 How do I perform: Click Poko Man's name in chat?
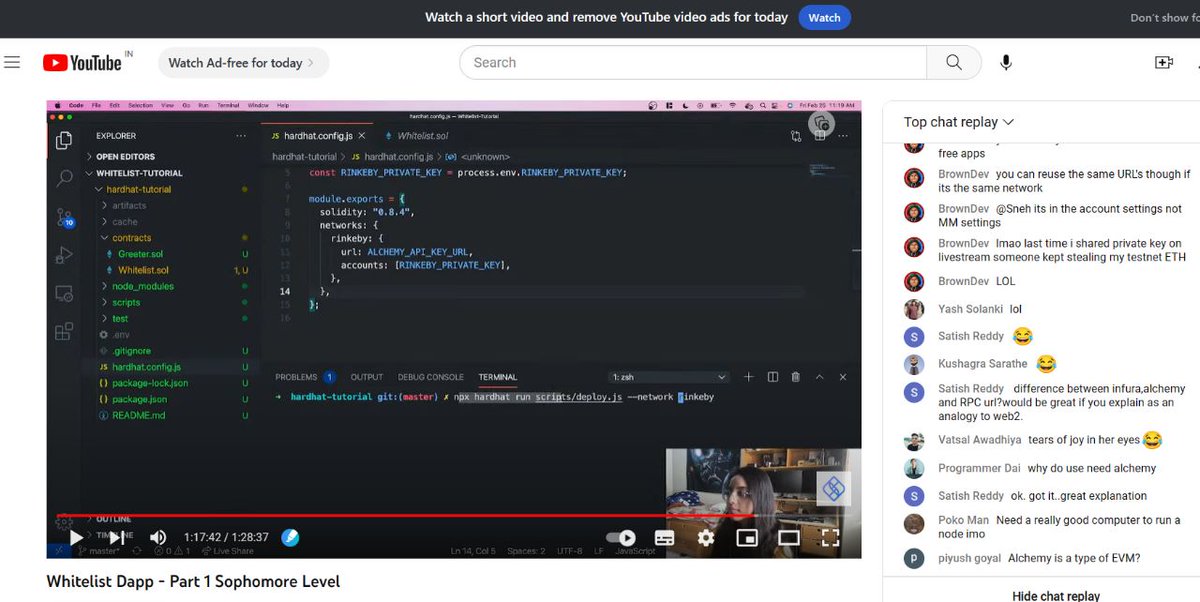pyautogui.click(x=964, y=520)
